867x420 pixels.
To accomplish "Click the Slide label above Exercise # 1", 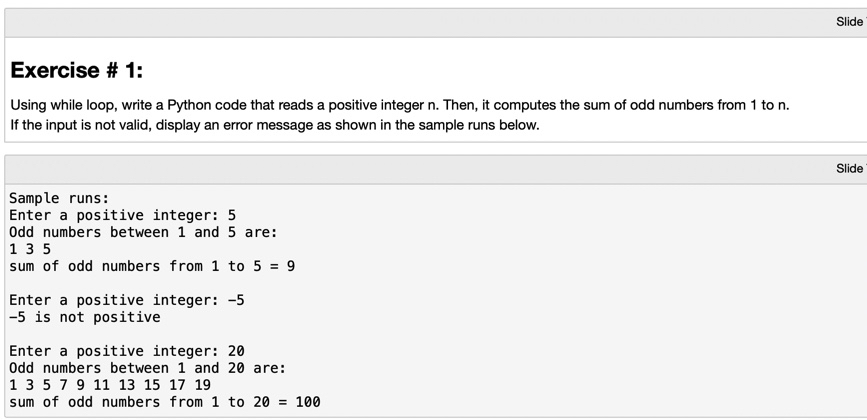I will tap(852, 22).
